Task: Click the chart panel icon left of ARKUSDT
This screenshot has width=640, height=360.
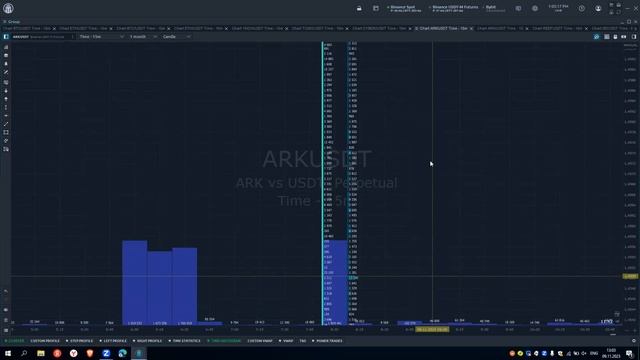Action: (x=6, y=37)
